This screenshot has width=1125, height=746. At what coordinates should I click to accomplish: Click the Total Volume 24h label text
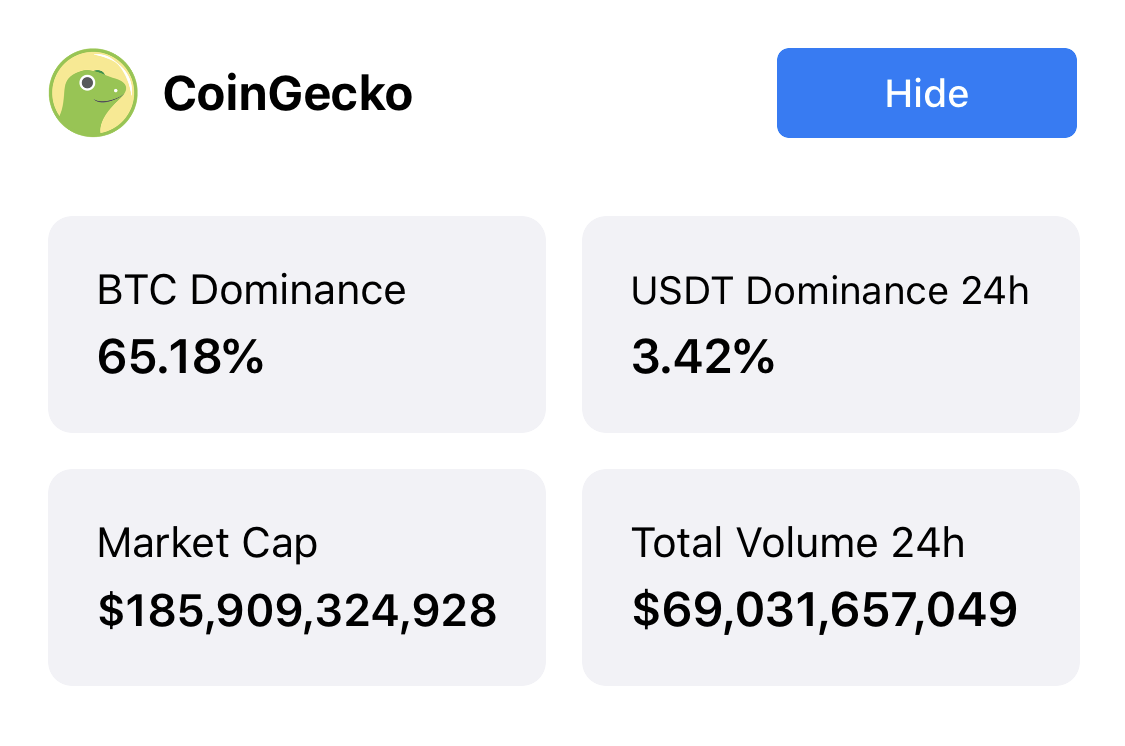[x=798, y=542]
